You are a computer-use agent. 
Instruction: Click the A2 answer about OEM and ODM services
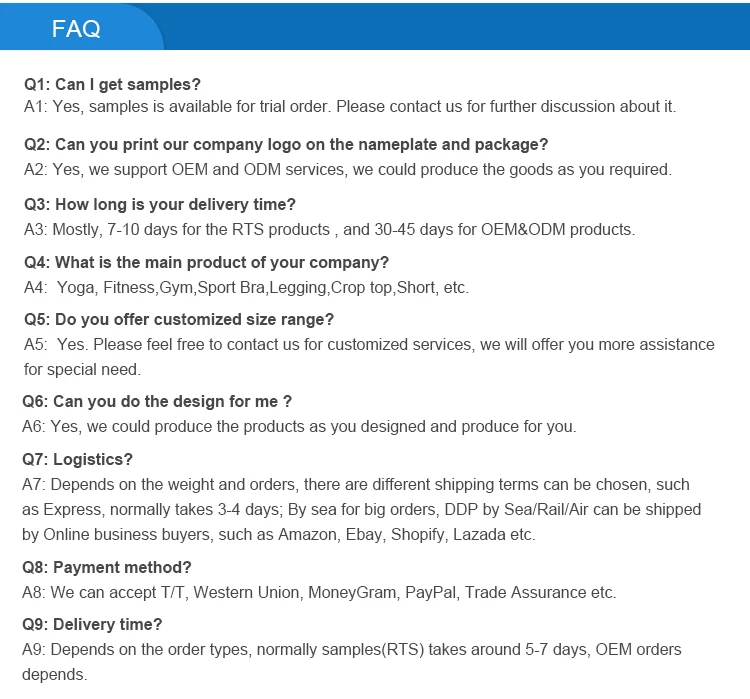tap(347, 169)
